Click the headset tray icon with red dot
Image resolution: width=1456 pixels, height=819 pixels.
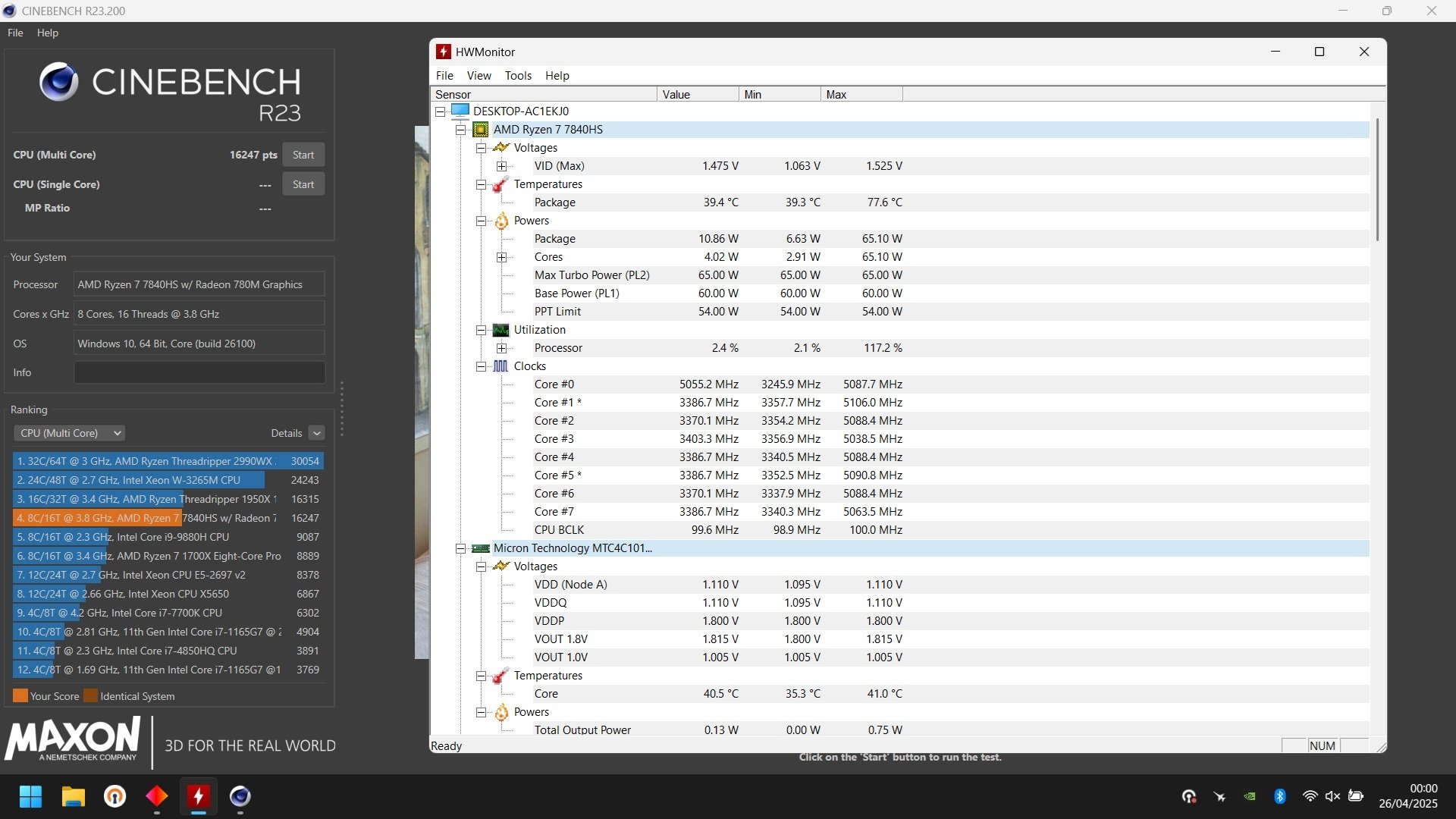pyautogui.click(x=1189, y=796)
